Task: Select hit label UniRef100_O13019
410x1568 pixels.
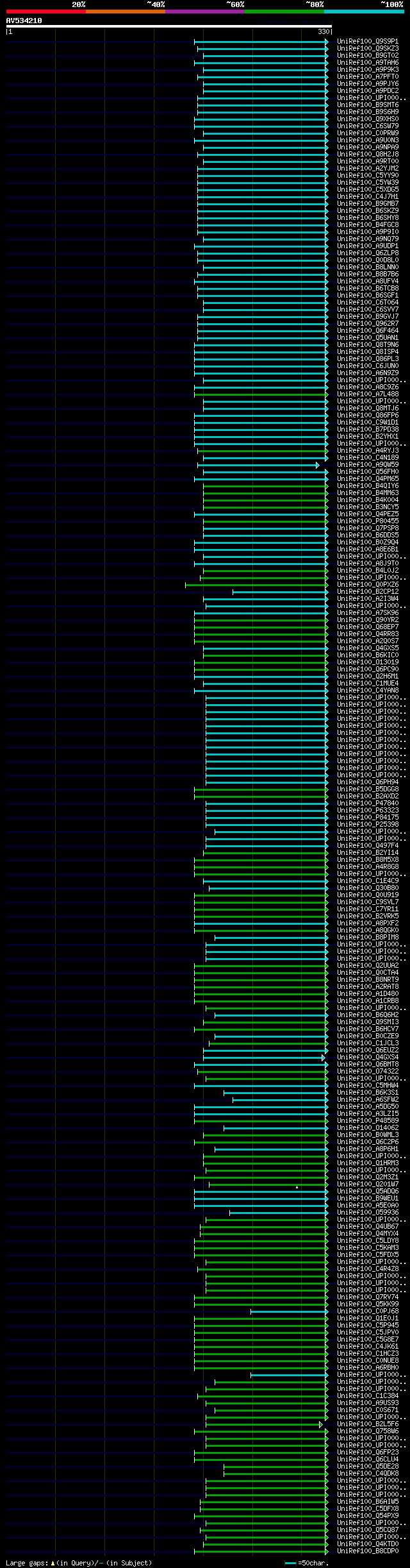Action: tap(368, 662)
